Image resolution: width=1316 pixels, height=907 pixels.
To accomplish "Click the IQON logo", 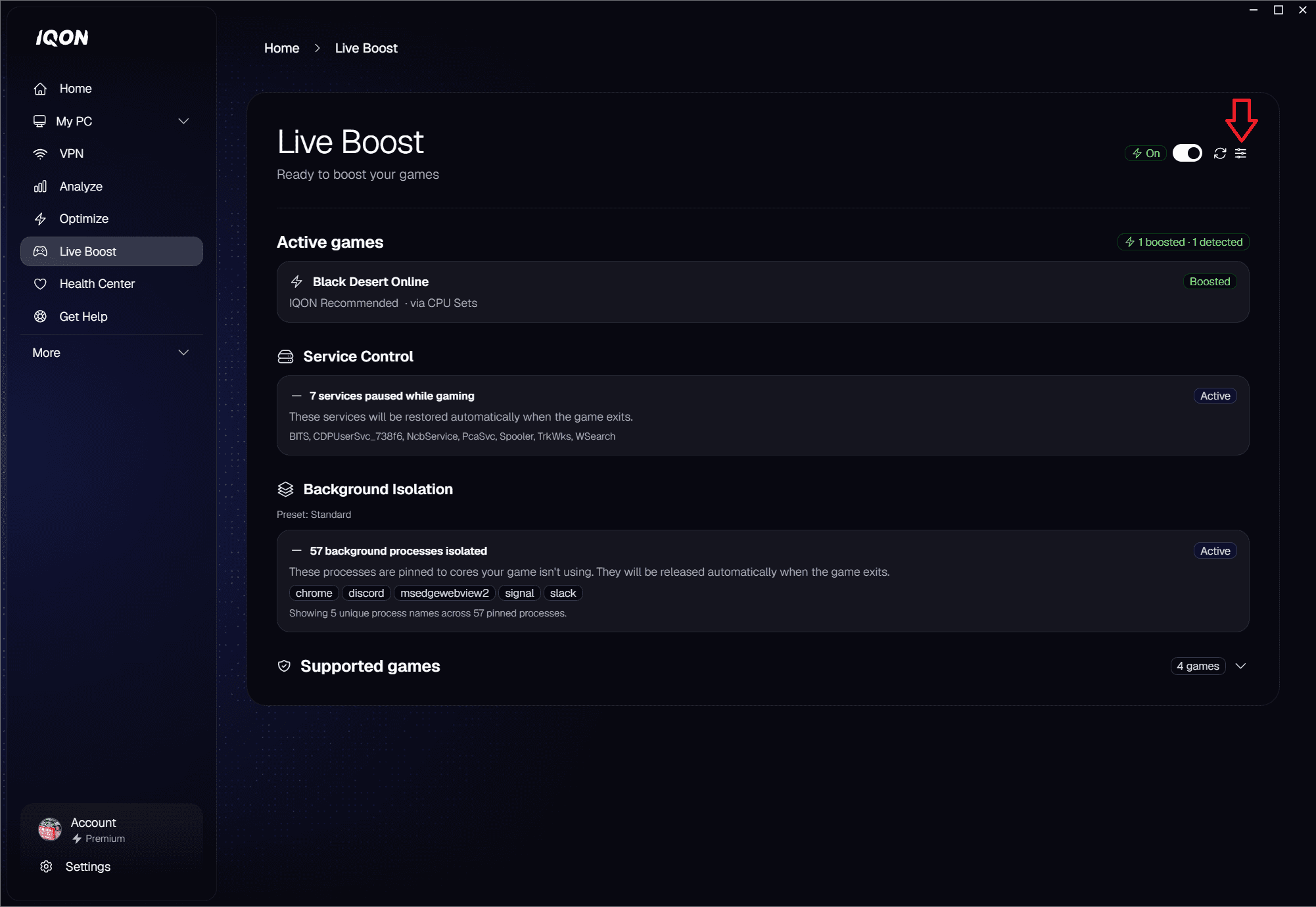I will (x=62, y=38).
